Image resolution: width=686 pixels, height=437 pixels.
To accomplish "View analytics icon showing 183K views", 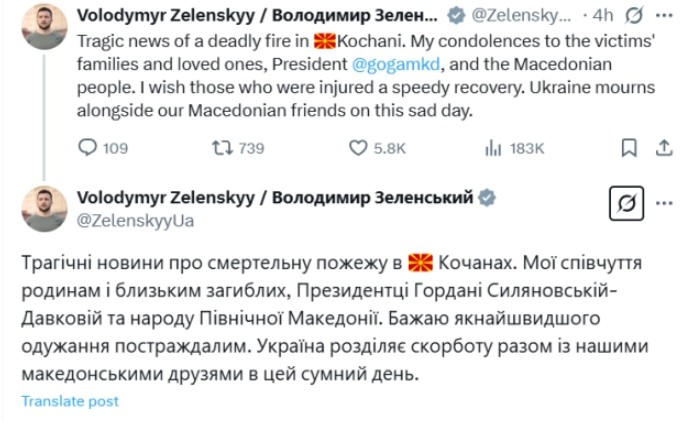I will coord(492,148).
